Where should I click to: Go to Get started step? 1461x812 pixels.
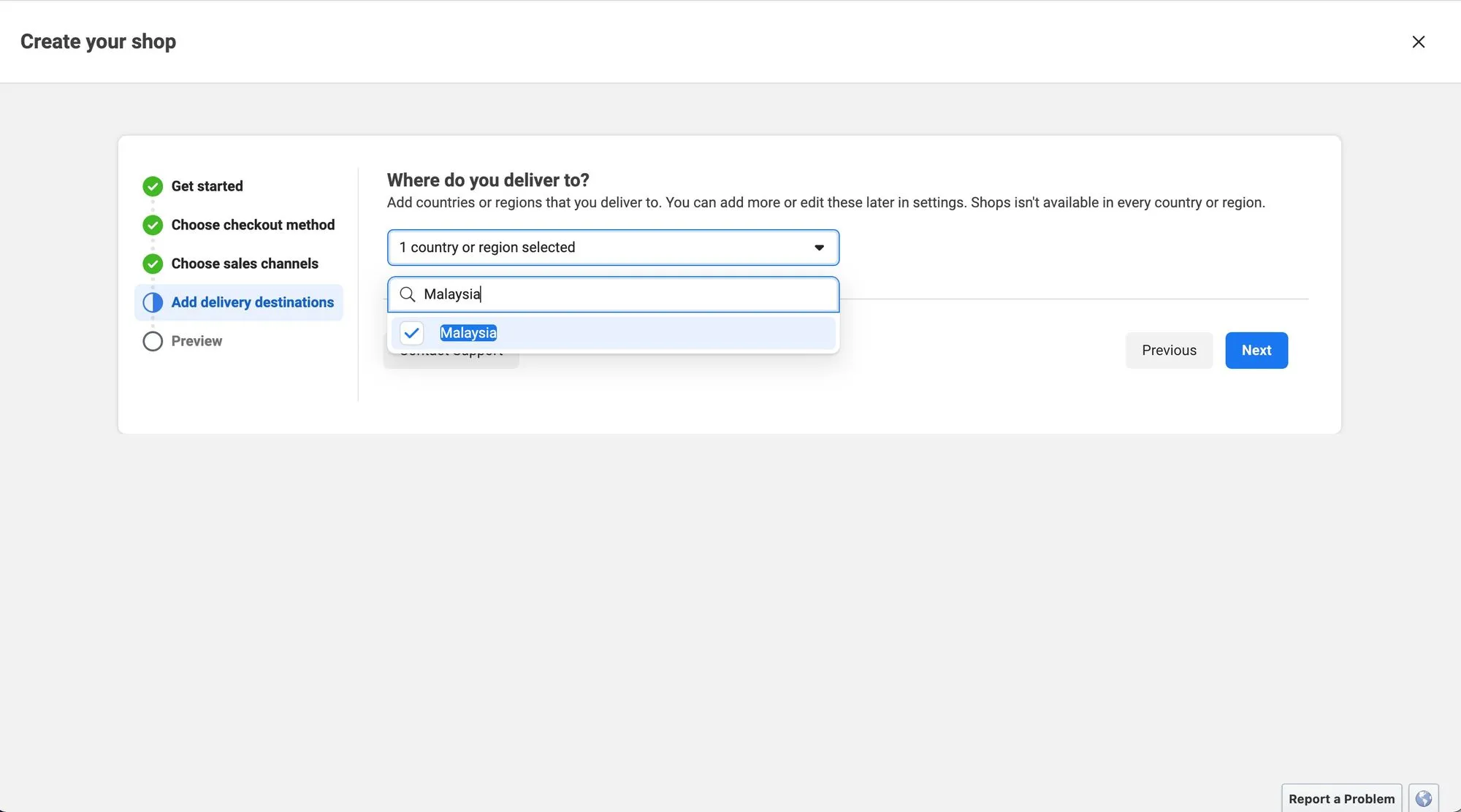coord(207,186)
